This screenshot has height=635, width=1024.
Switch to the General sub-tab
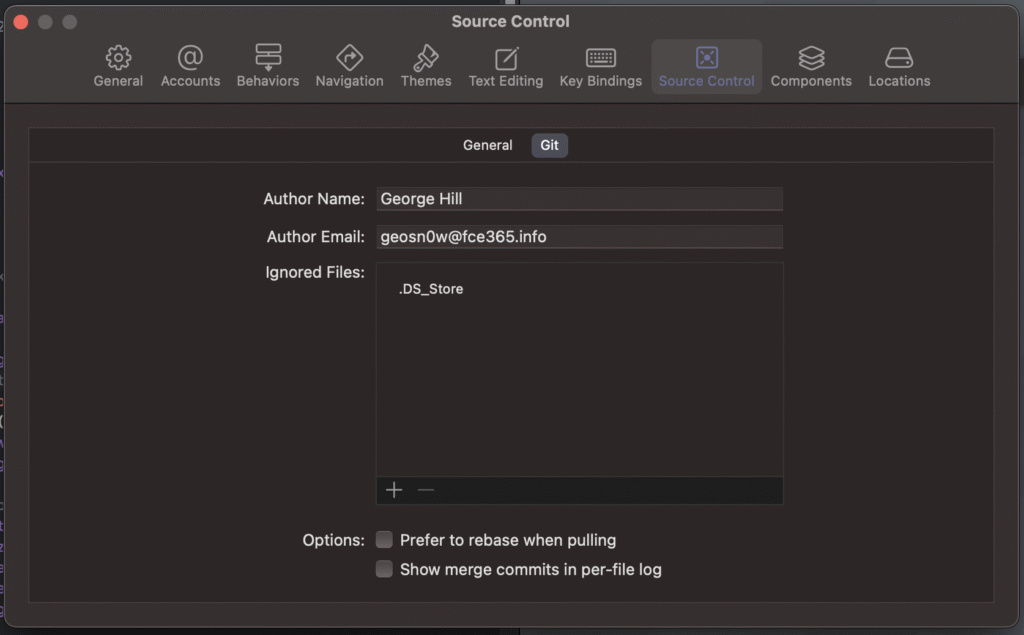tap(487, 145)
